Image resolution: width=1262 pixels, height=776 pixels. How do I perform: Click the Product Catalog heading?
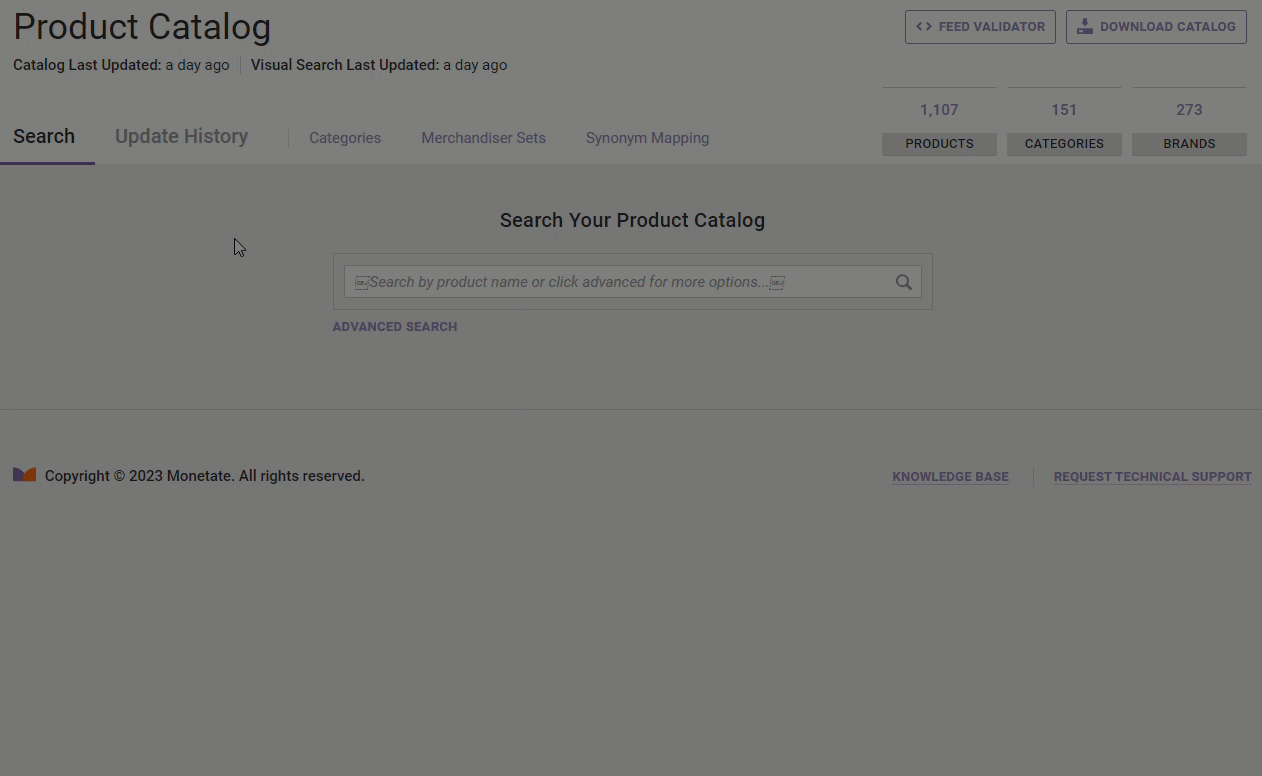point(142,27)
